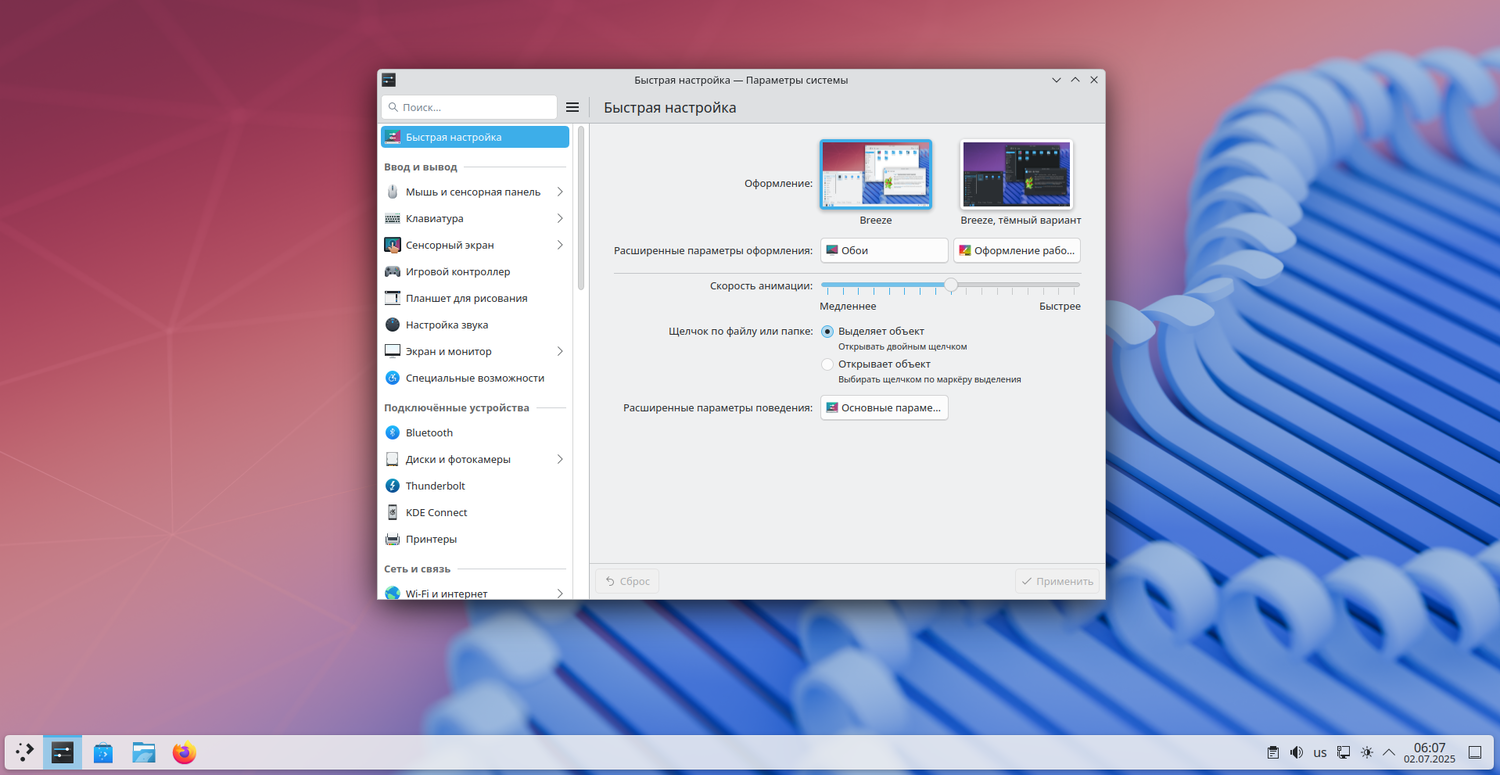Choose the Игровой контроллер gamepad icon
Screen dimensions: 1500x775
pos(393,272)
